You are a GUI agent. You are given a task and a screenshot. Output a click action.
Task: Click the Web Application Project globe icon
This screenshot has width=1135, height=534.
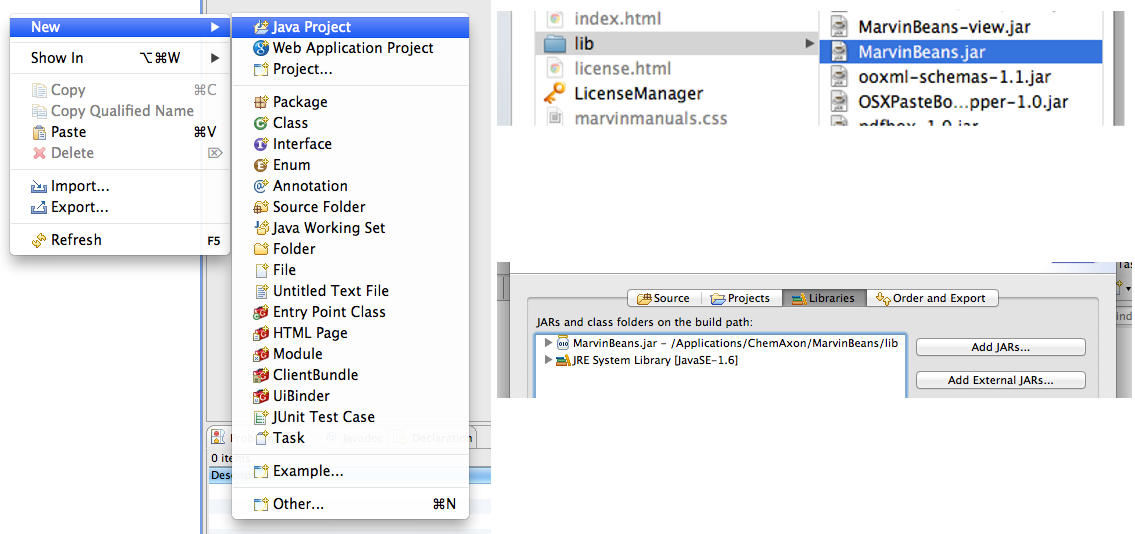(x=261, y=48)
